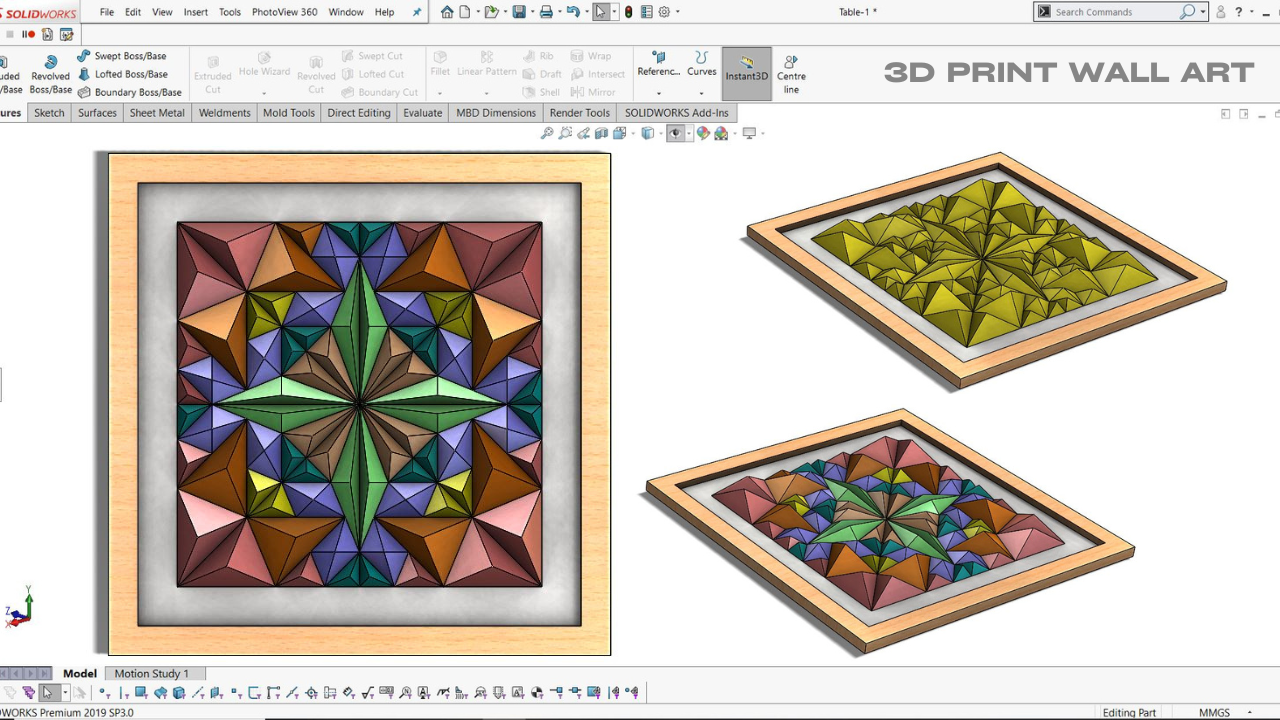Viewport: 1280px width, 720px height.
Task: Select the Fillet tool
Action: pyautogui.click(x=439, y=72)
